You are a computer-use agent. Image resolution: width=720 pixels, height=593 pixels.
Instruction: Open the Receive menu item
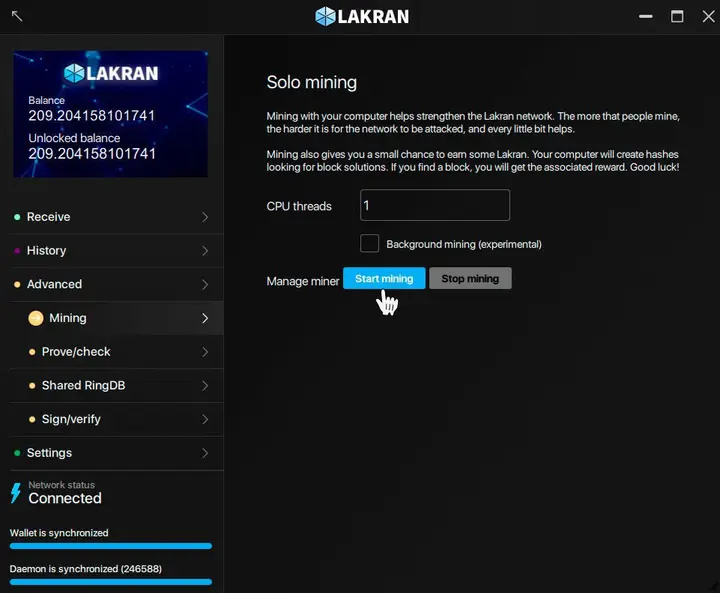click(117, 217)
